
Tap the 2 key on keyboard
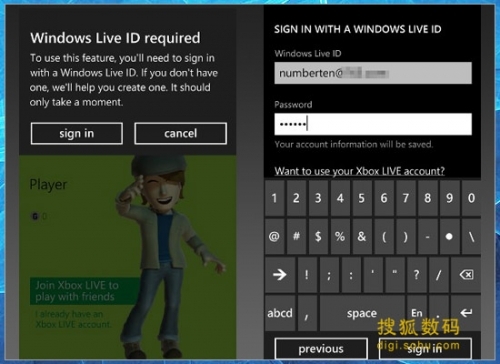296,198
